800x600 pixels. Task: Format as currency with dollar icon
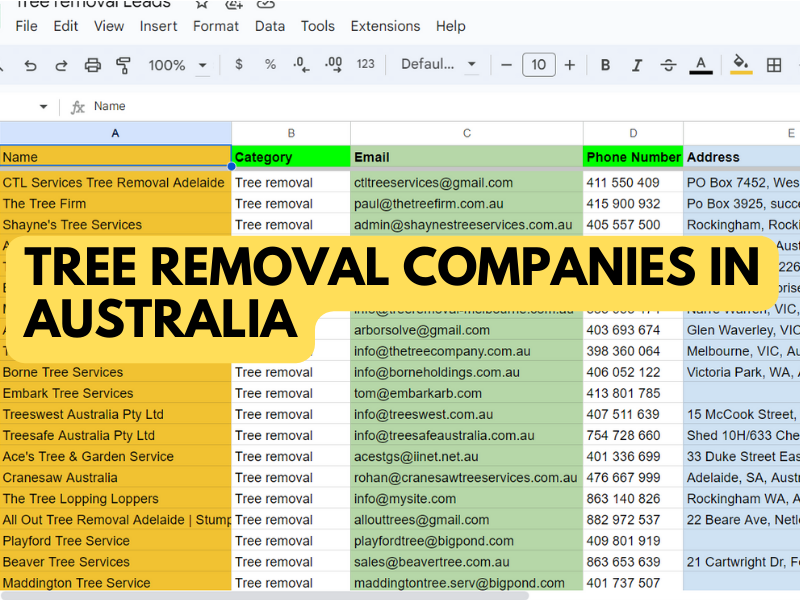pyautogui.click(x=238, y=65)
